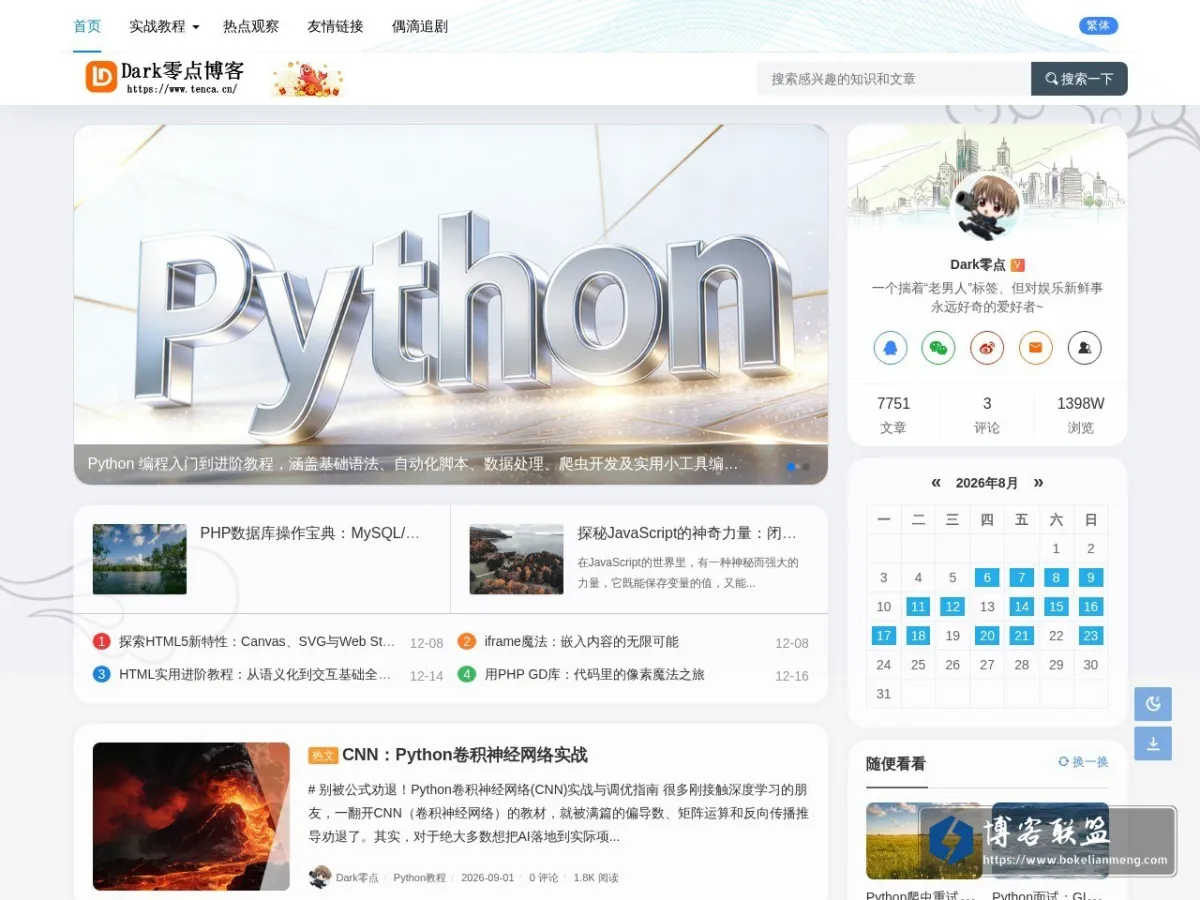Open the yellow field thumbnail in 随便看看
Viewport: 1200px width, 900px height.
pos(923,840)
